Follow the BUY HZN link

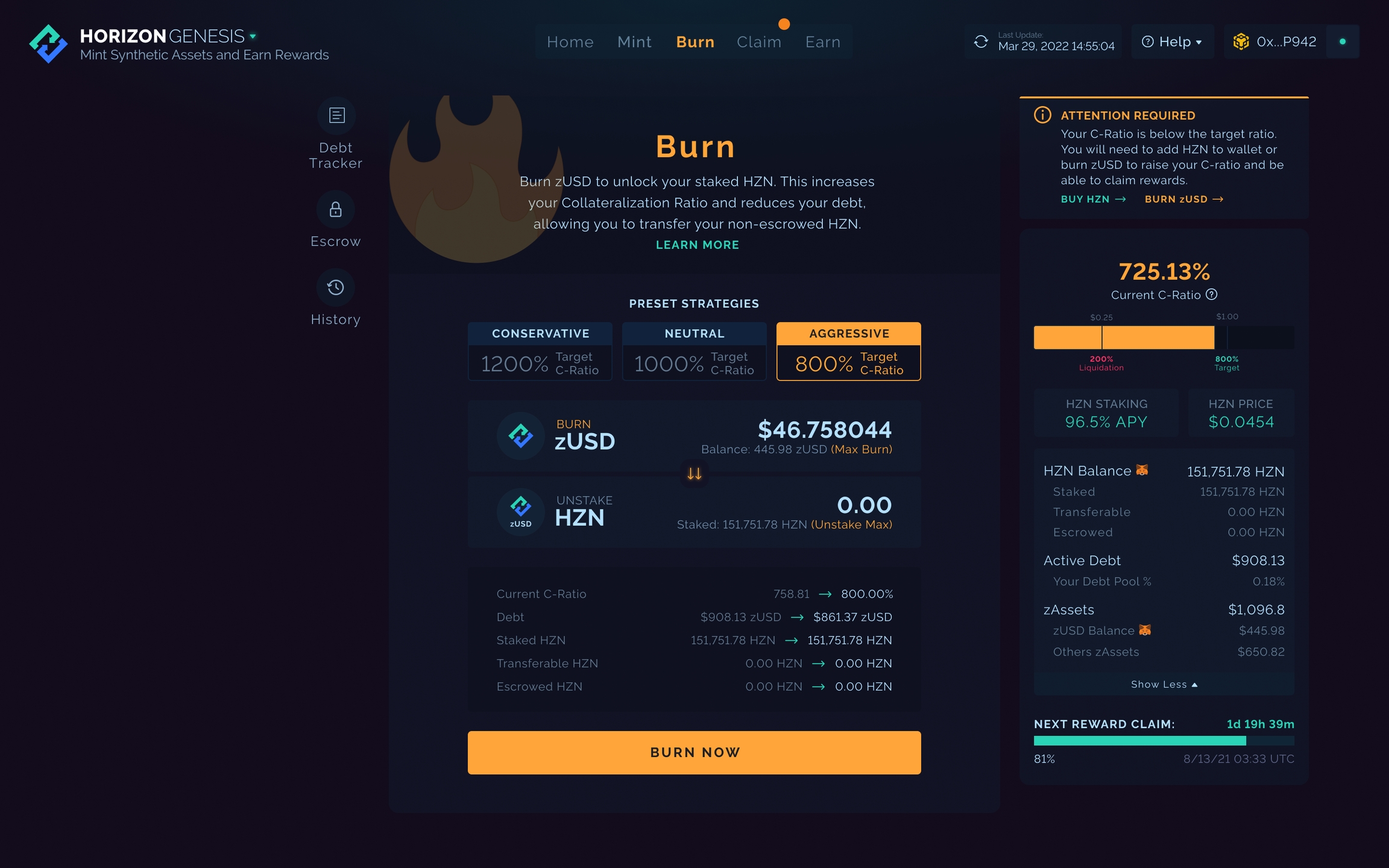[x=1093, y=199]
